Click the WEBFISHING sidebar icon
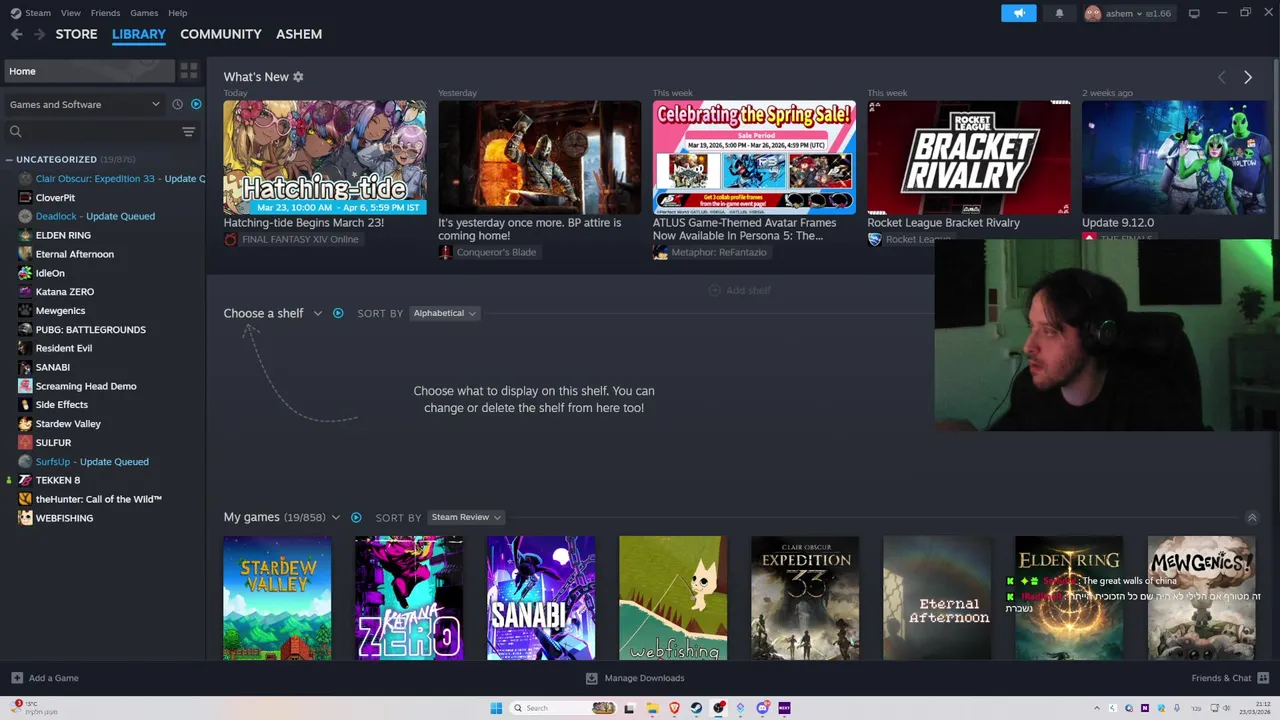The width and height of the screenshot is (1280, 720). tap(25, 518)
